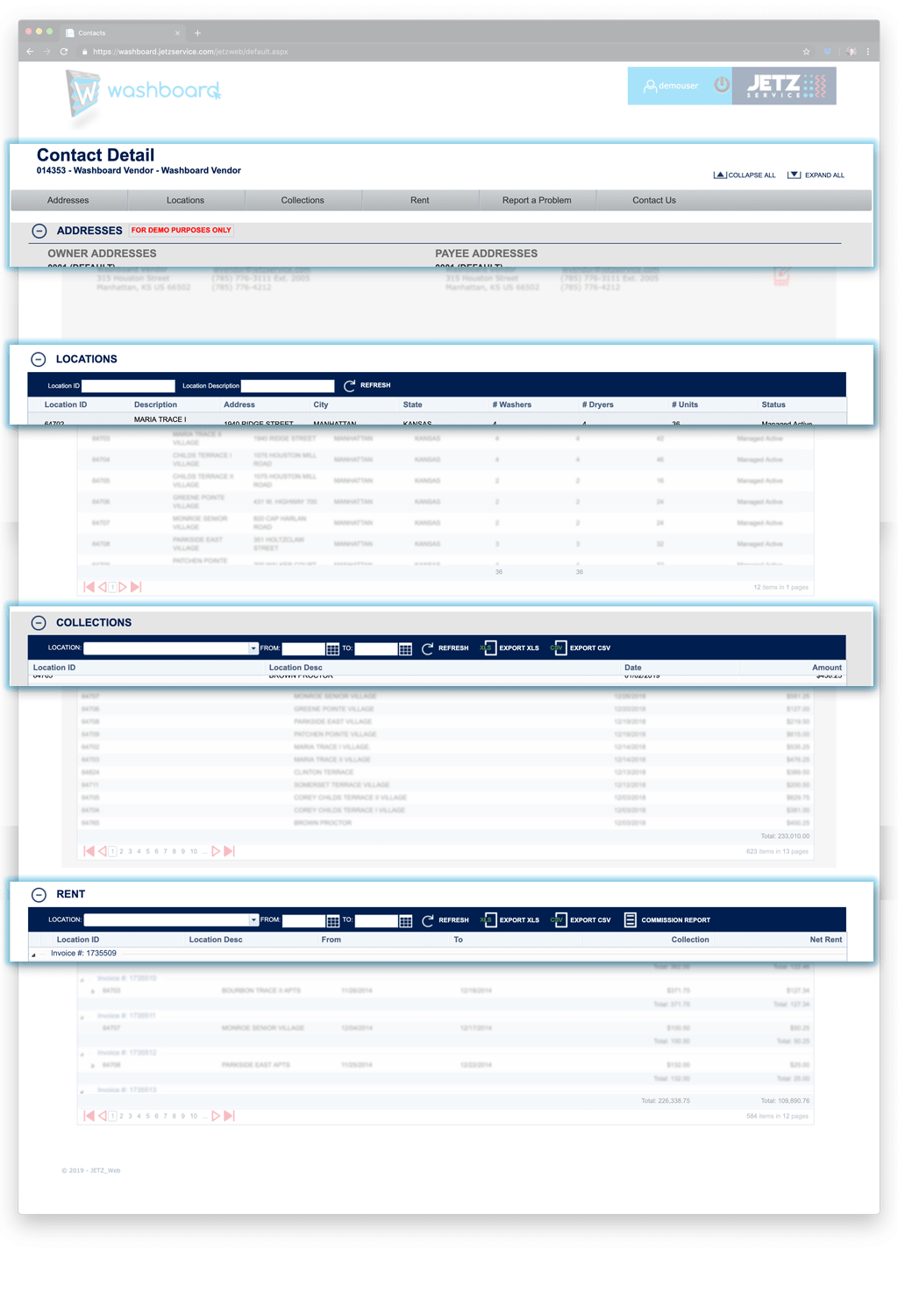The height and width of the screenshot is (1316, 898).
Task: Open the TO date calendar in Rent
Action: [x=405, y=920]
